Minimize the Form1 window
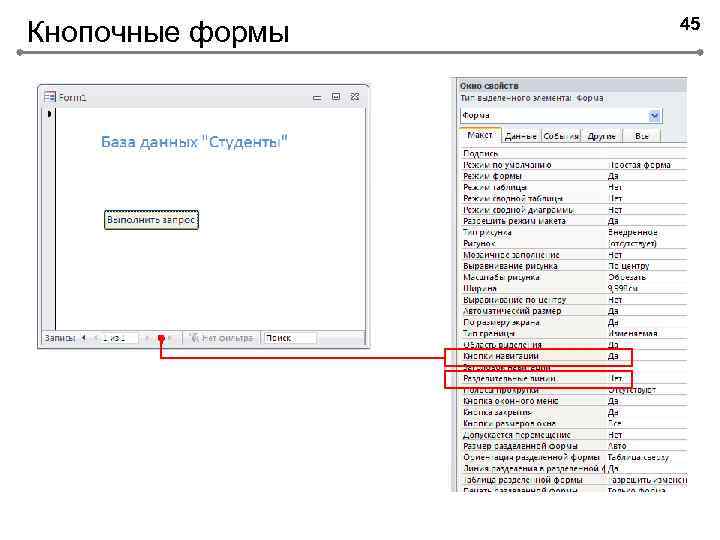Viewport: 720px width, 540px height. coord(317,97)
